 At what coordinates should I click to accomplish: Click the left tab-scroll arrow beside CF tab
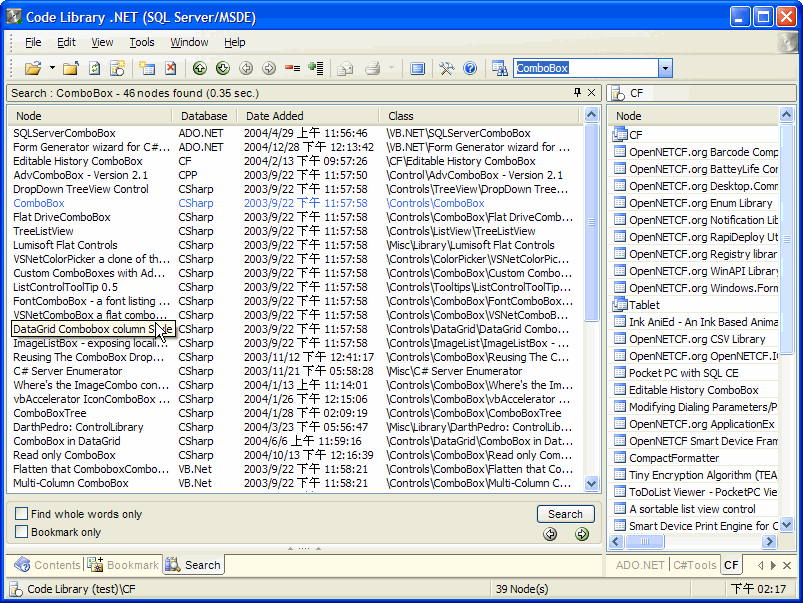click(760, 565)
